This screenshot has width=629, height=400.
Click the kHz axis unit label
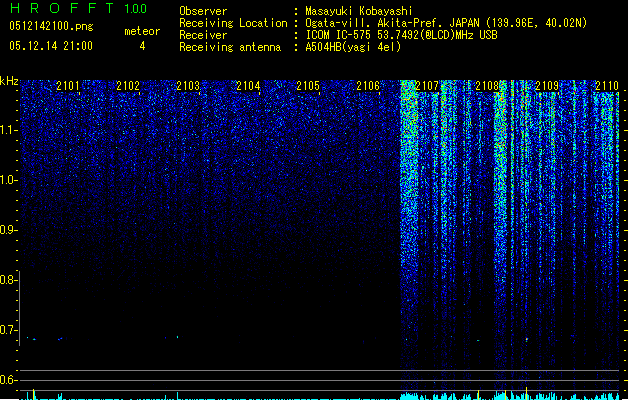coord(9,81)
